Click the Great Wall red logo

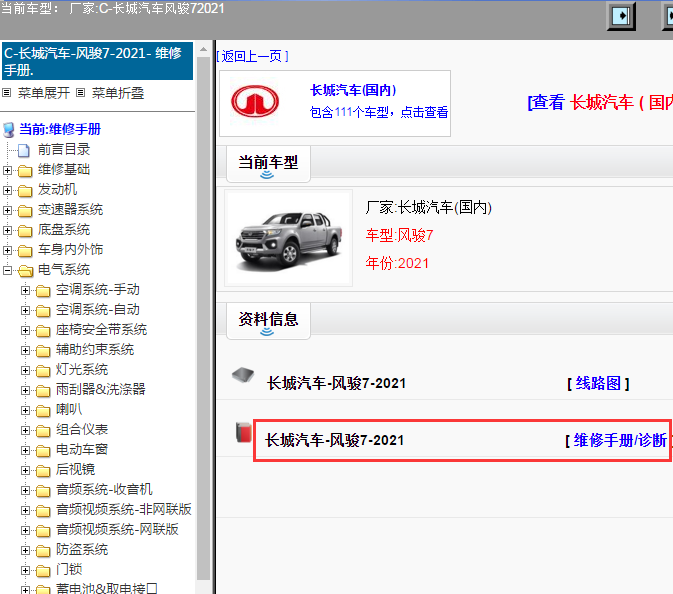255,102
